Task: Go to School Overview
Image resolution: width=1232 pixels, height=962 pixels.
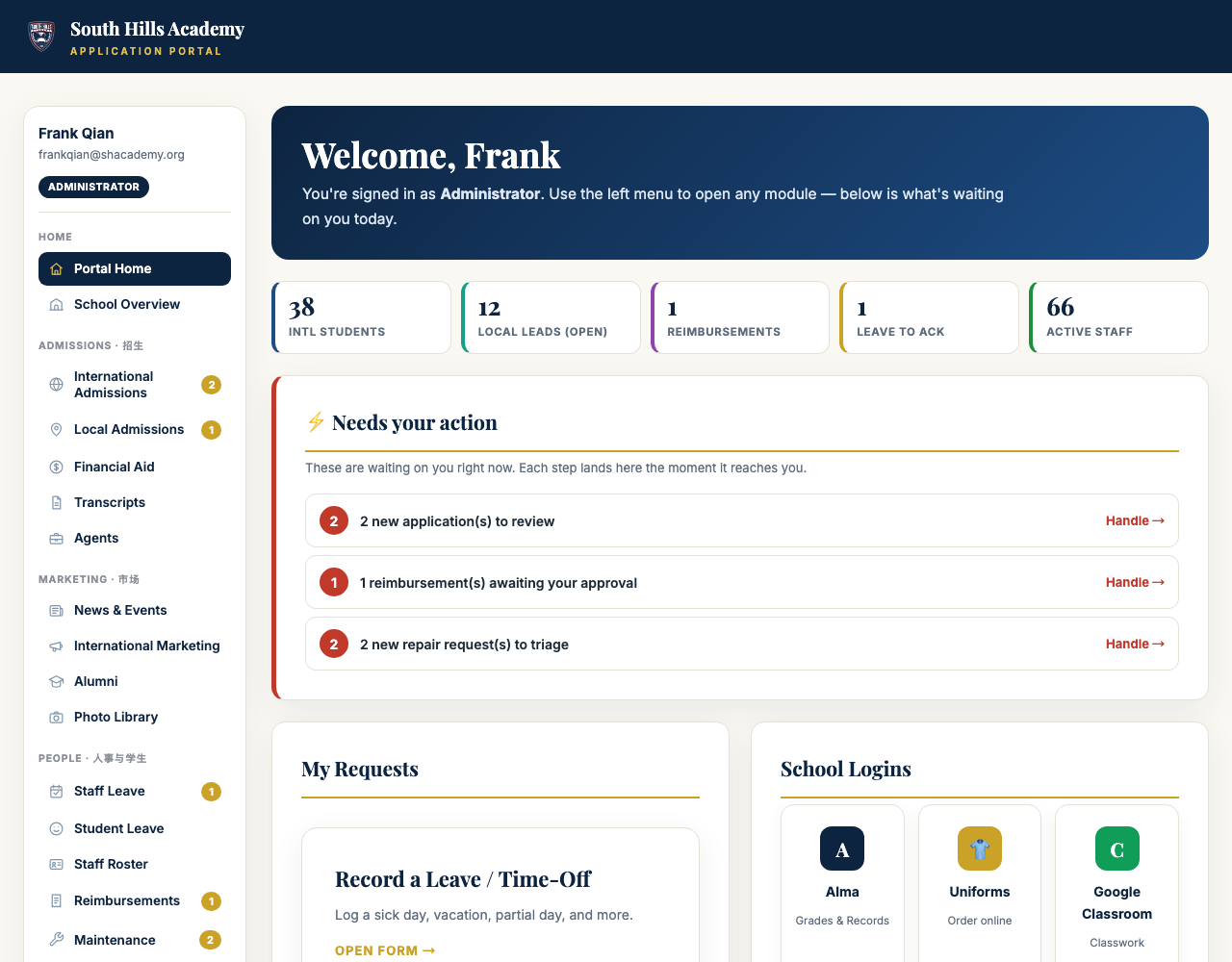Action: (135, 305)
